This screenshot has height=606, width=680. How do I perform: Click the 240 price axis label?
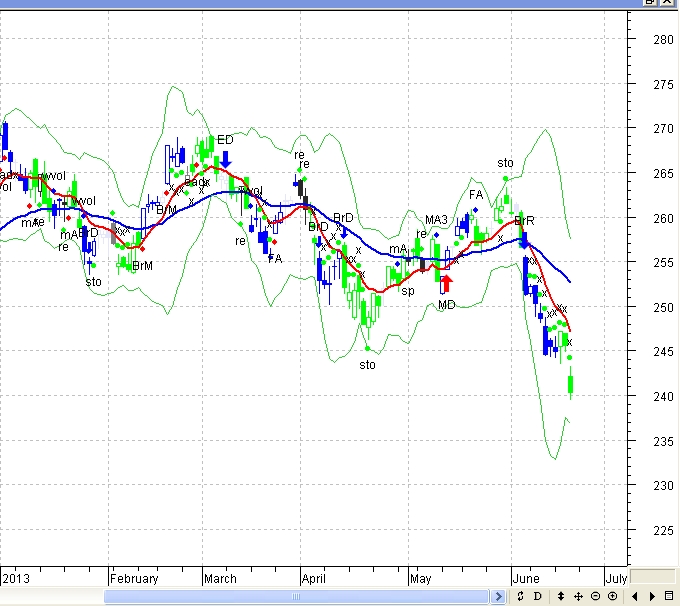coord(664,396)
